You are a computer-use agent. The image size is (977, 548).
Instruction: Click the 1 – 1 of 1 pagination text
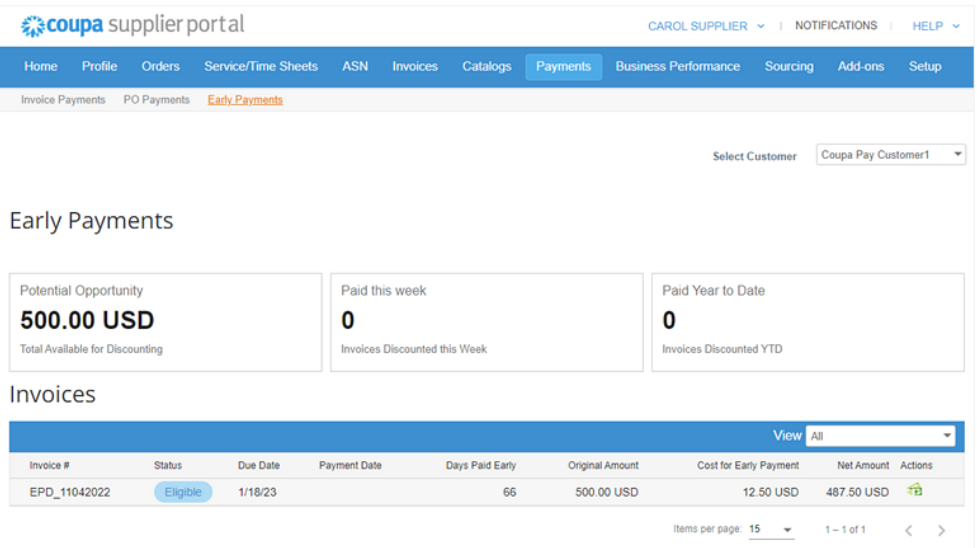(845, 530)
